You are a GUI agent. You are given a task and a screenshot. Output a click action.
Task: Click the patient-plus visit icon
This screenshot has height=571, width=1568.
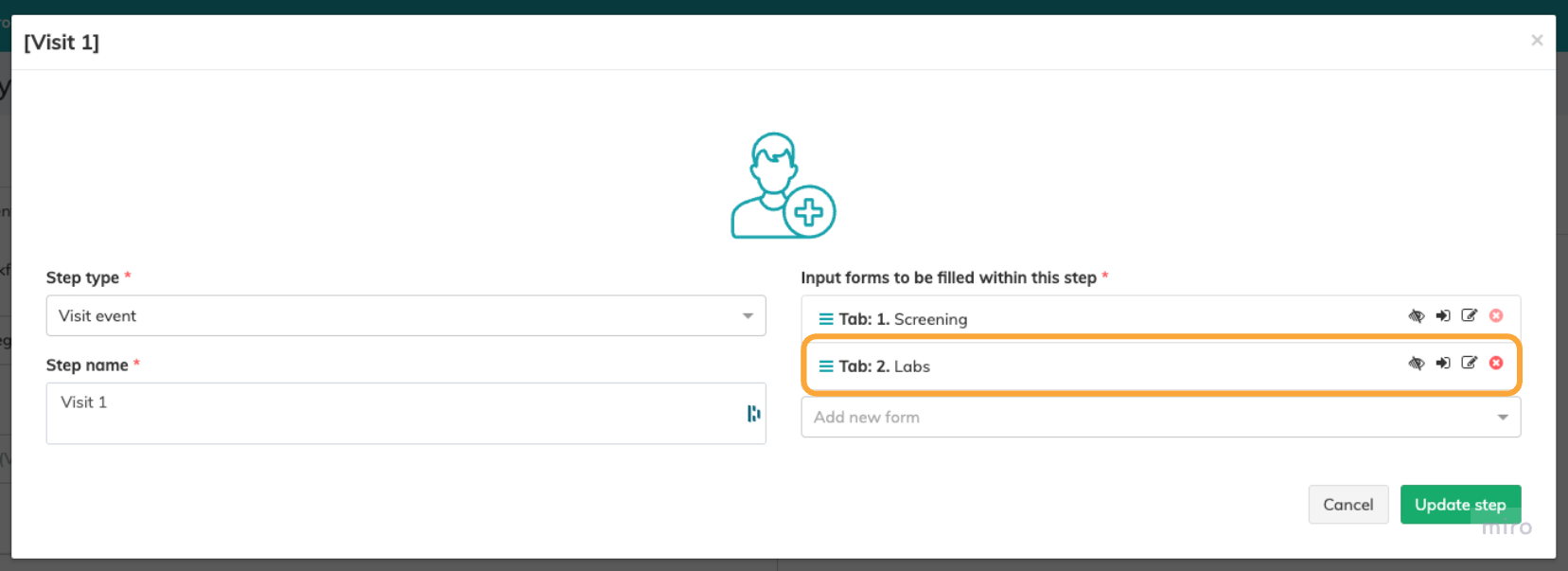coord(783,187)
